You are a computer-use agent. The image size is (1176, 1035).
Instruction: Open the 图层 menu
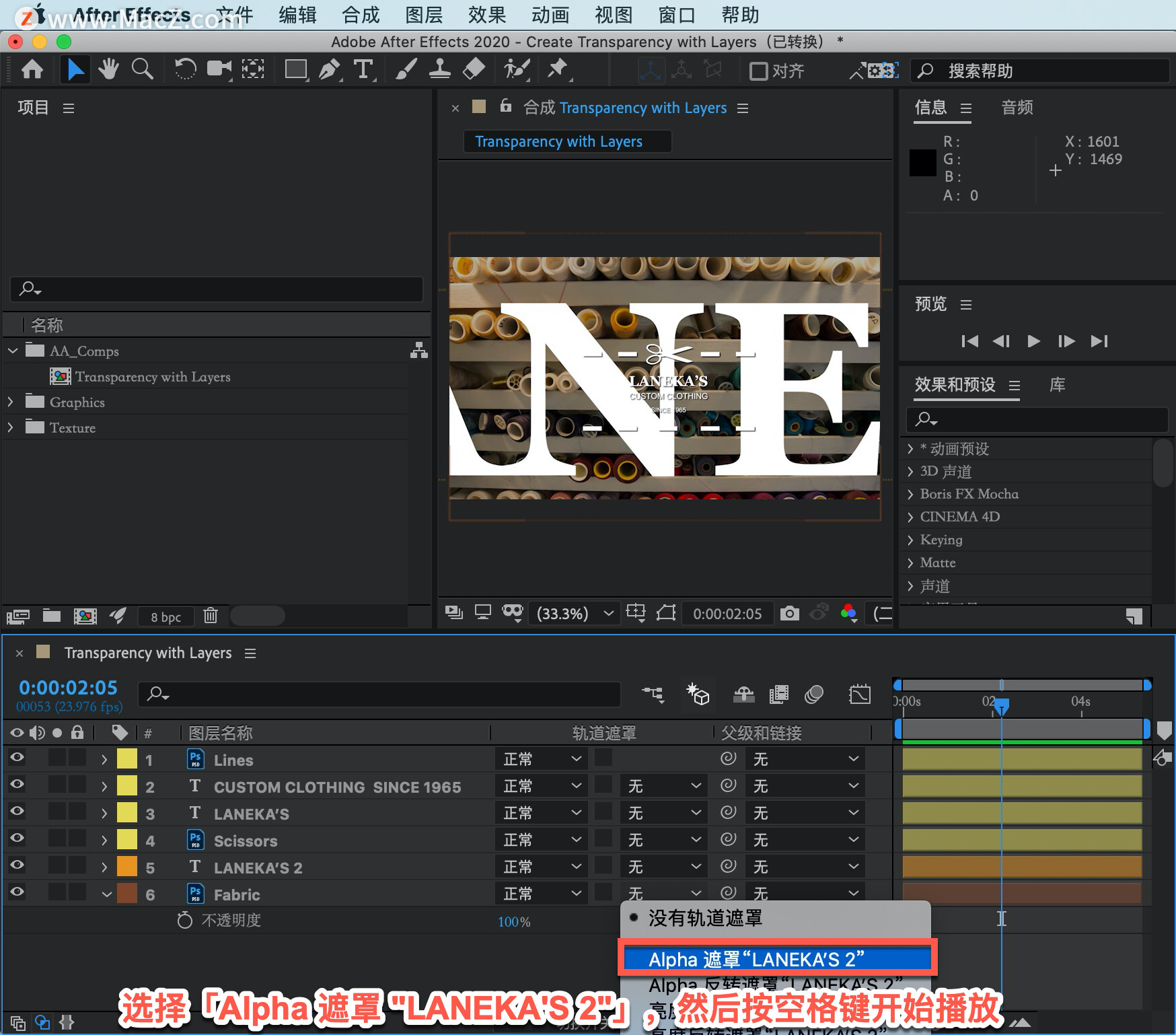pyautogui.click(x=424, y=15)
